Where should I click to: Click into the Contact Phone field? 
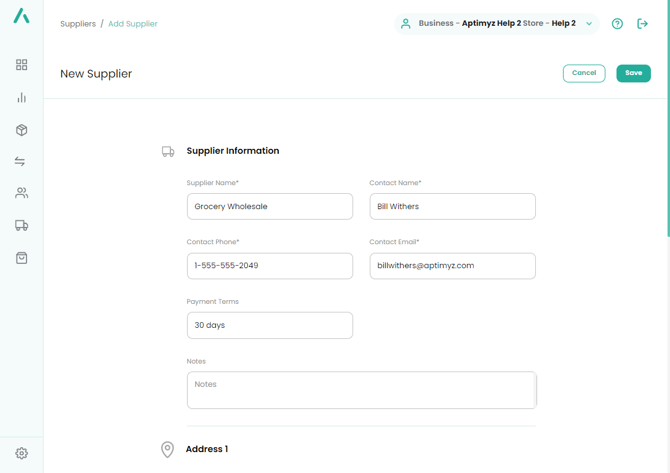(x=269, y=266)
